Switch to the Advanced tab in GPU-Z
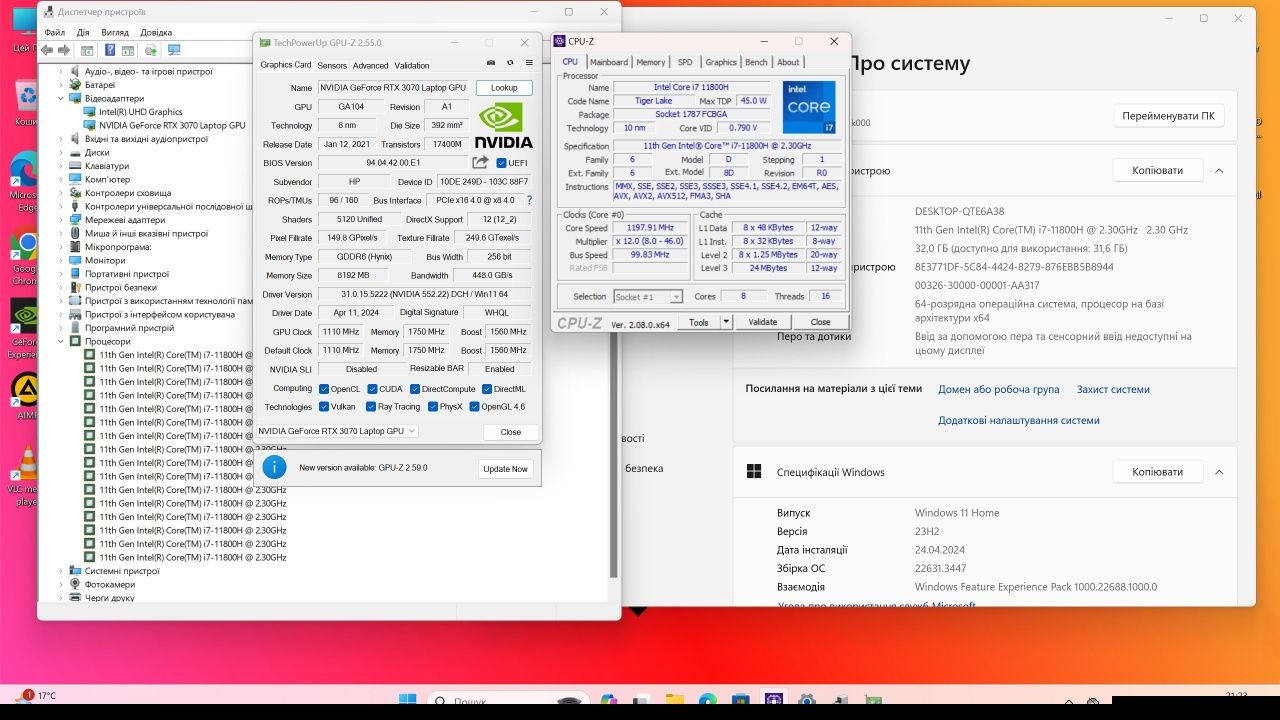The image size is (1280, 720). [x=370, y=65]
